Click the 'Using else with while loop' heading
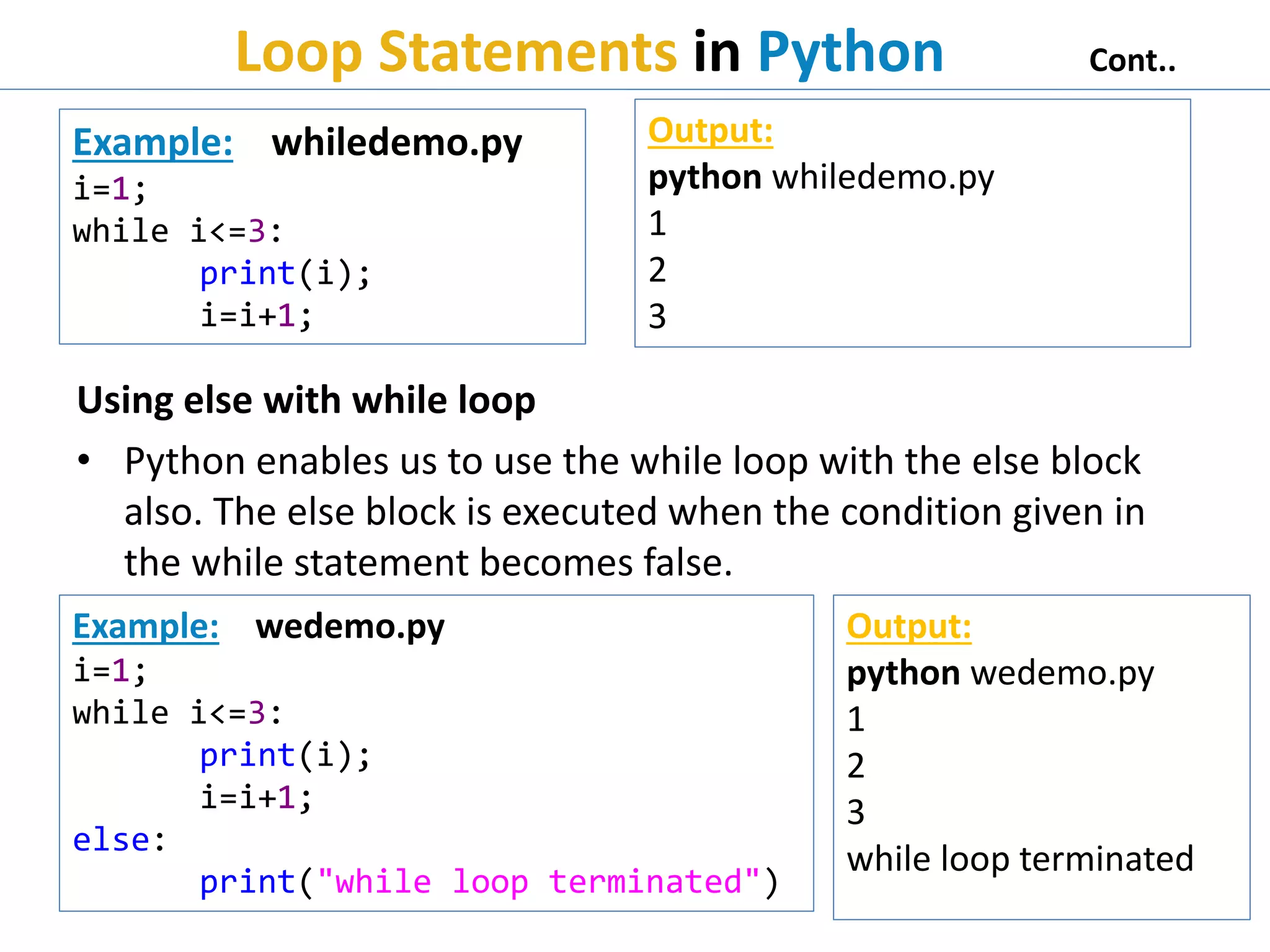 [x=306, y=400]
